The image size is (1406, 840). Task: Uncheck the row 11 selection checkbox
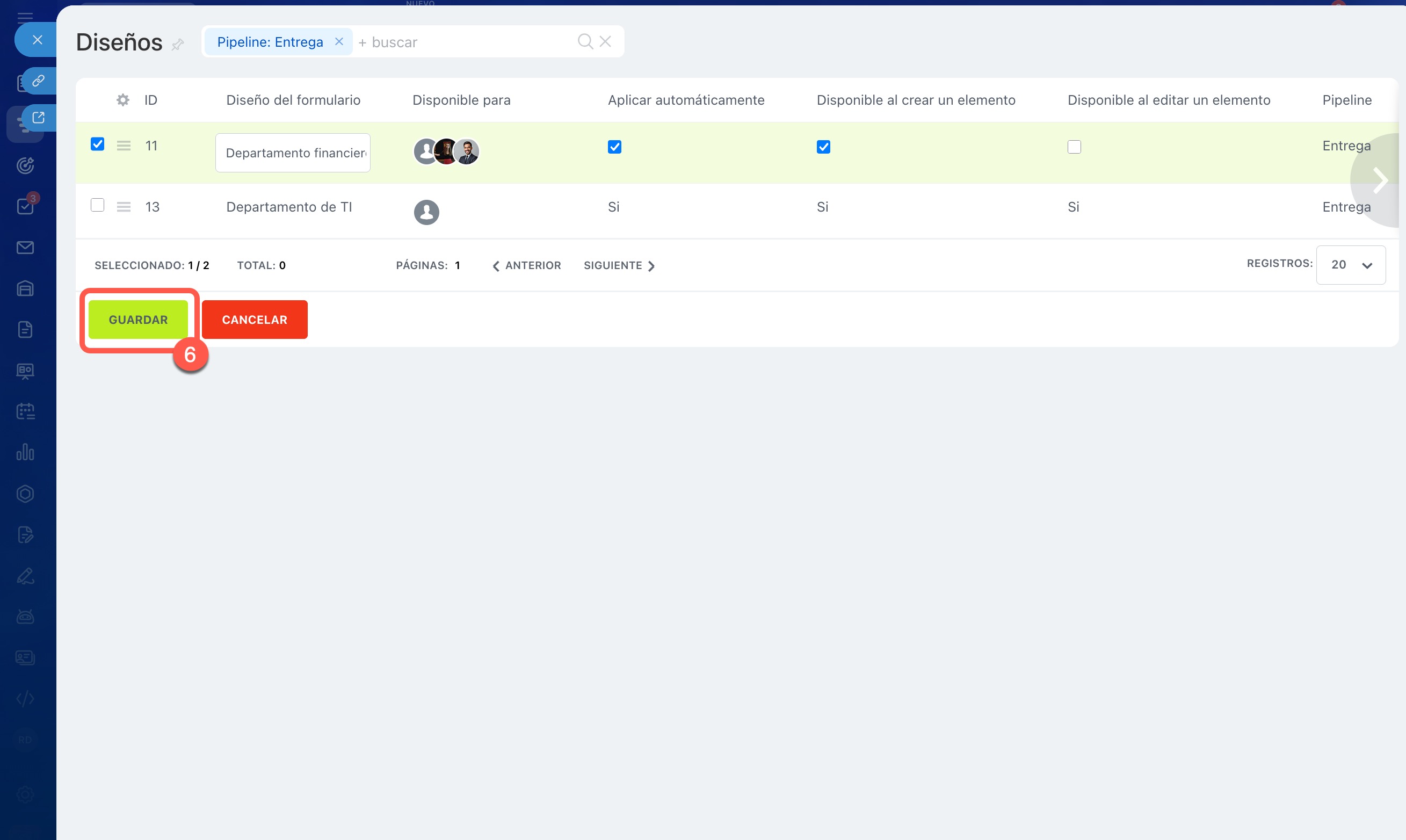click(x=97, y=144)
